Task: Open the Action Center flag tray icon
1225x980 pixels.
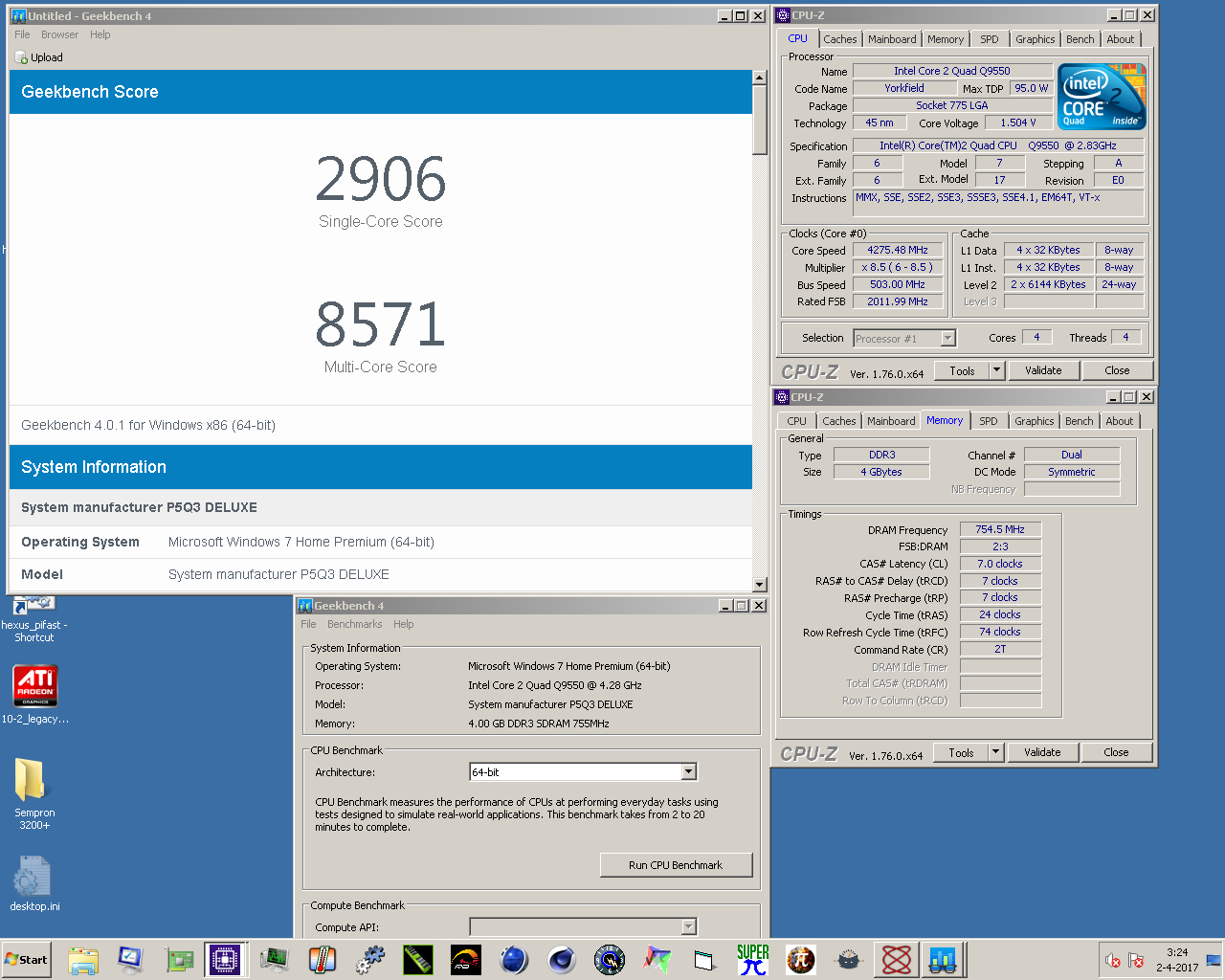Action: (1136, 960)
